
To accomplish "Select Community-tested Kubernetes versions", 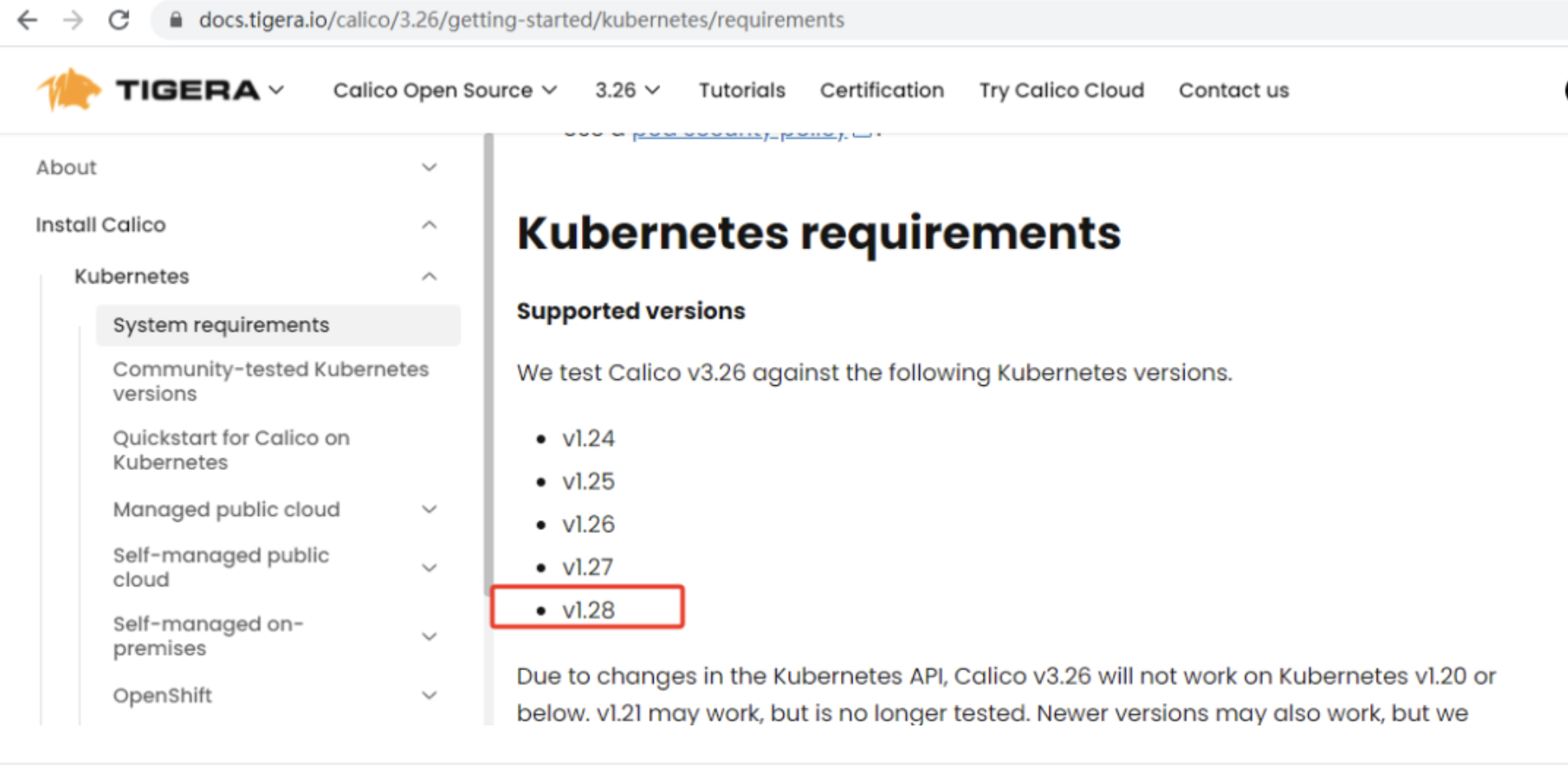I will 270,381.
